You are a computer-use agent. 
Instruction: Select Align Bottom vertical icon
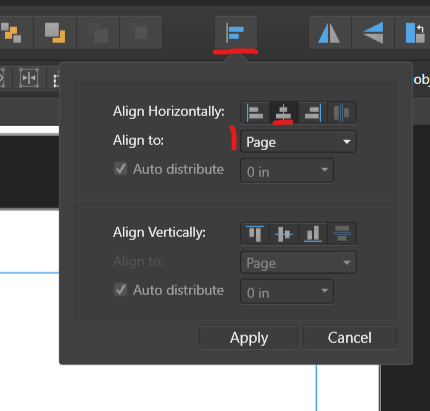pos(313,234)
